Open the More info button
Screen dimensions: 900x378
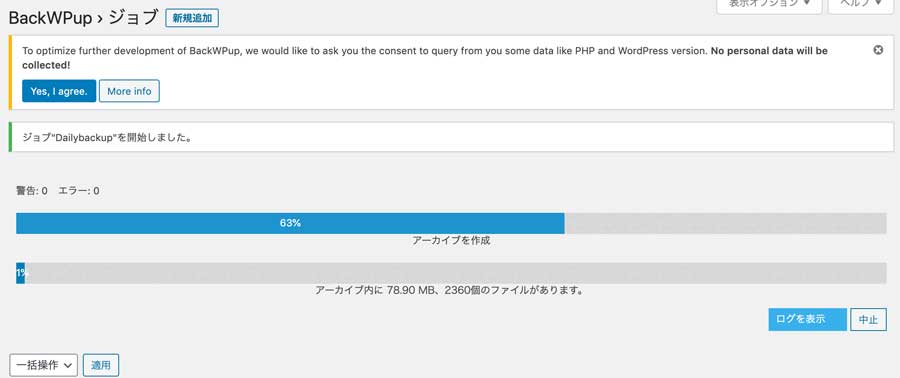129,91
